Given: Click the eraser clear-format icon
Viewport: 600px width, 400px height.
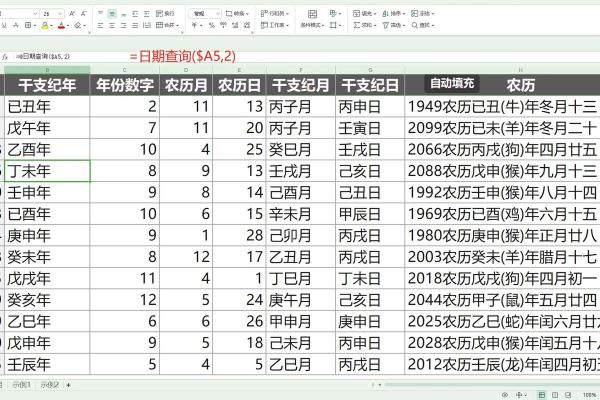Looking at the screenshot, I should 78,25.
